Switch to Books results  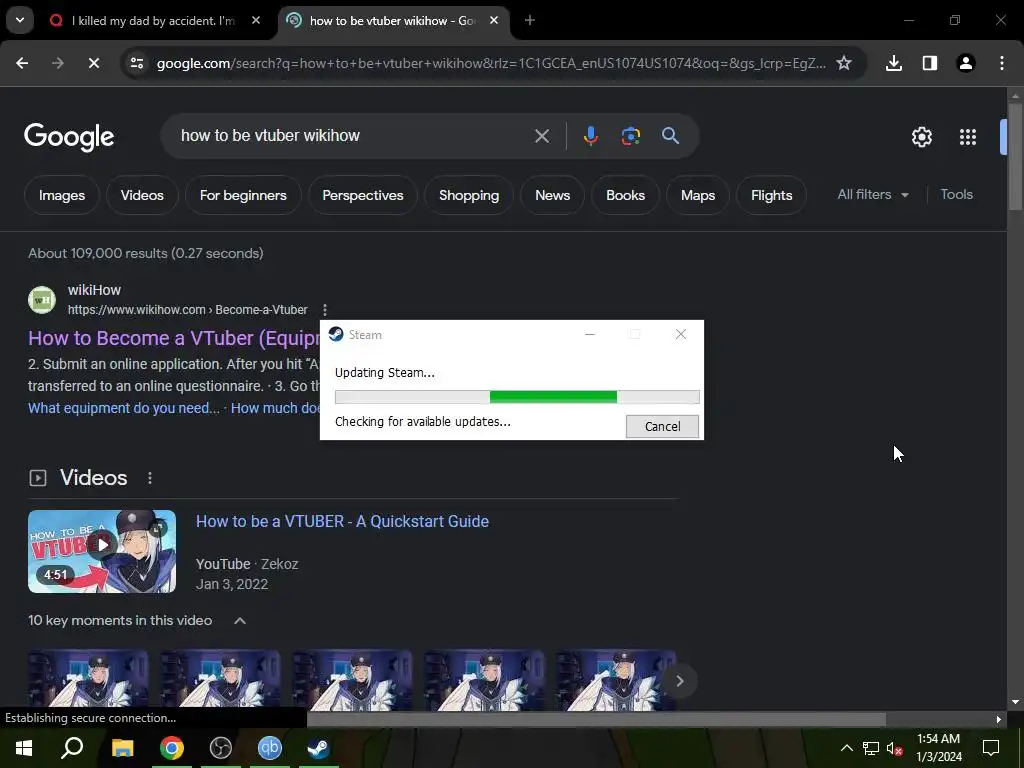click(625, 195)
